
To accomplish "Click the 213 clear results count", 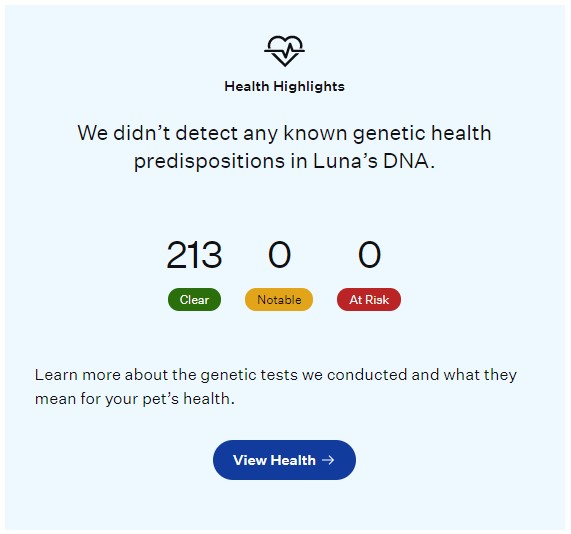I will (194, 255).
